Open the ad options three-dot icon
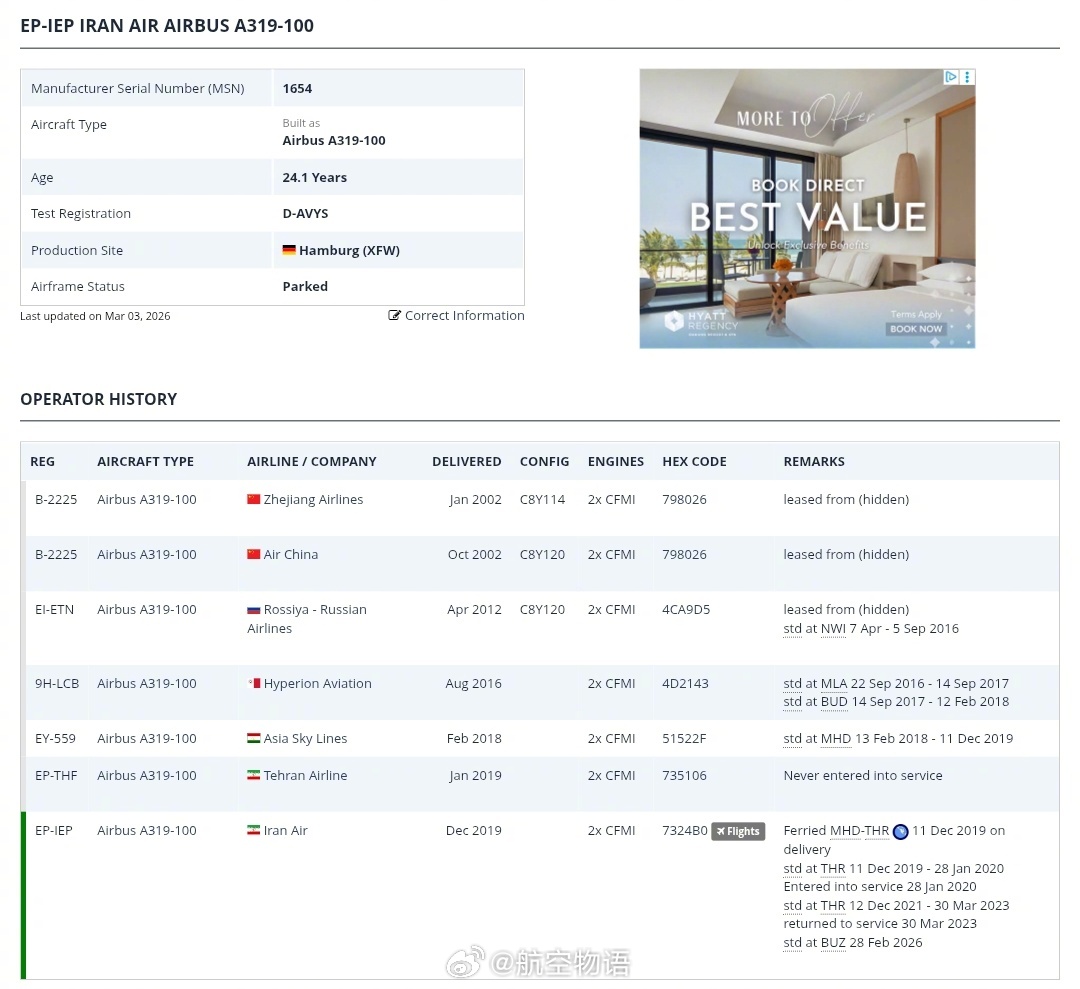The width and height of the screenshot is (1080, 989). tap(967, 77)
